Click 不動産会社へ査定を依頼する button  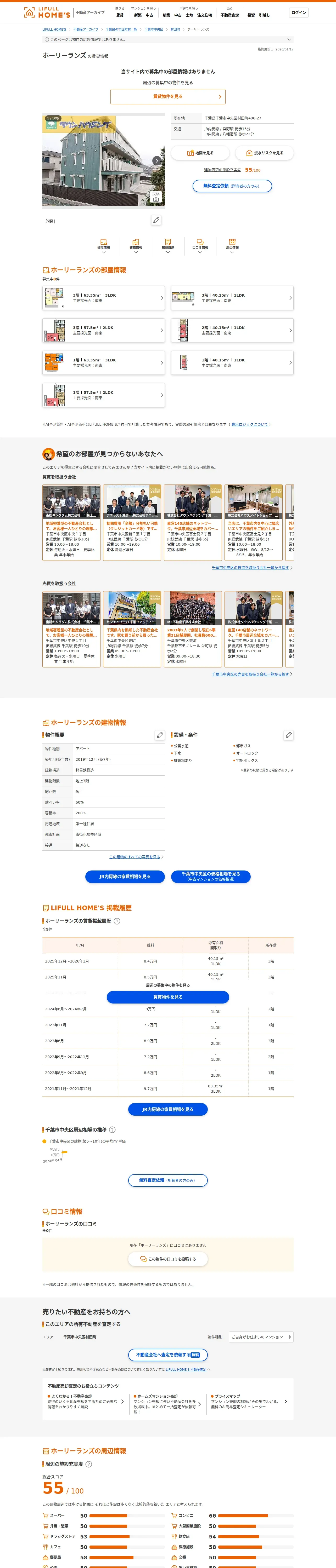pyautogui.click(x=168, y=1355)
